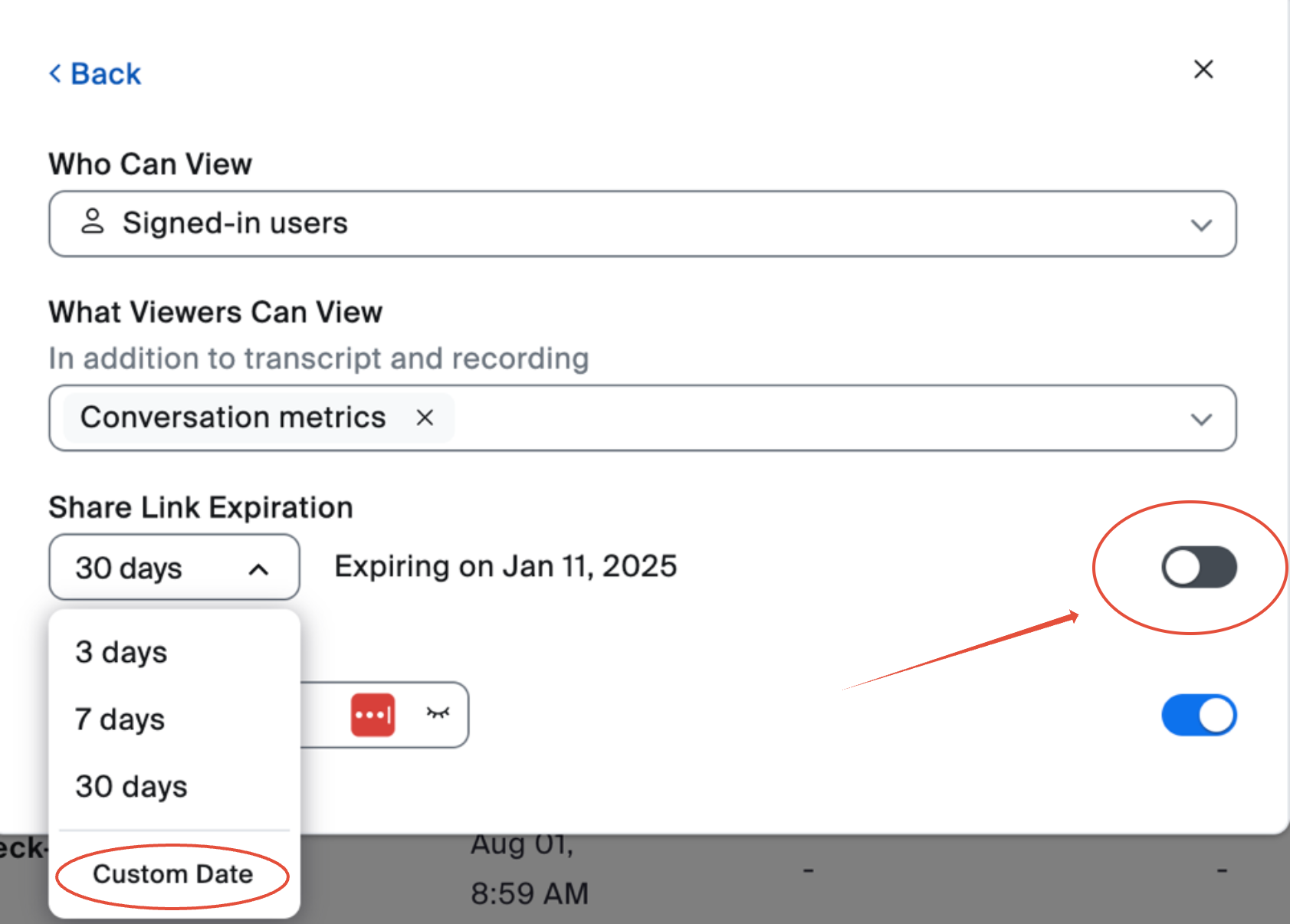Open the Who Can View dropdown
This screenshot has height=924, width=1290.
tap(642, 224)
